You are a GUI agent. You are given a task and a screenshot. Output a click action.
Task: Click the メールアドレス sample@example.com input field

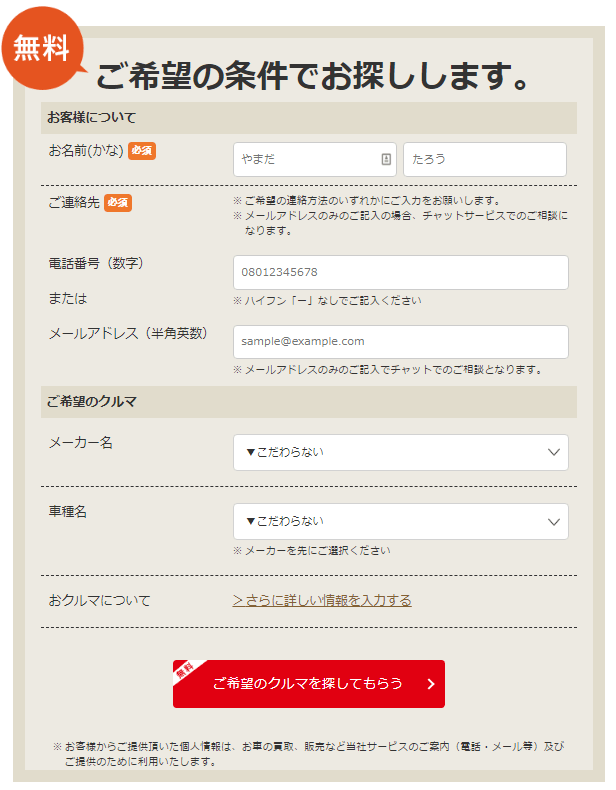click(x=400, y=342)
